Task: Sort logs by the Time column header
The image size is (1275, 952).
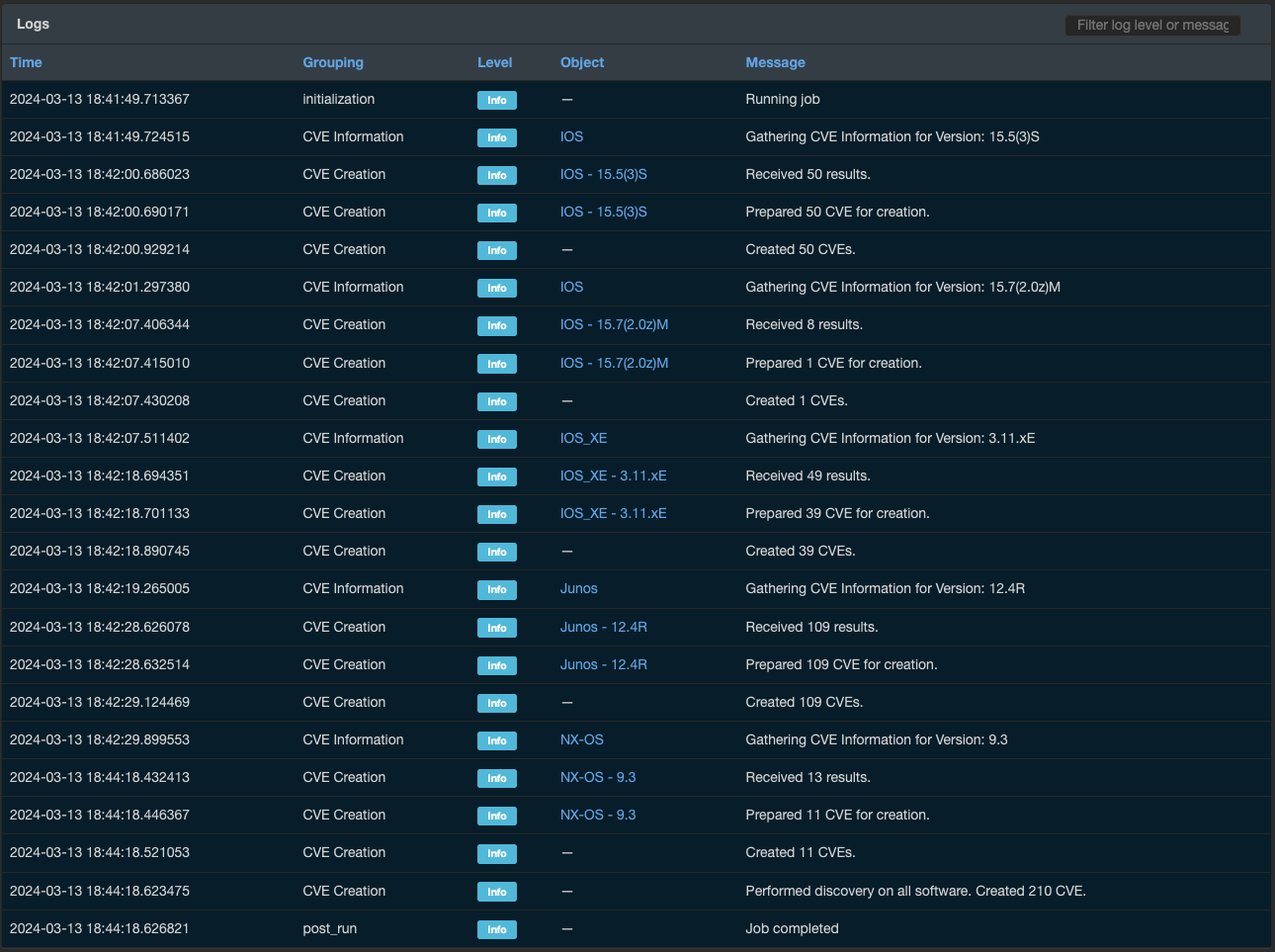Action: point(26,62)
